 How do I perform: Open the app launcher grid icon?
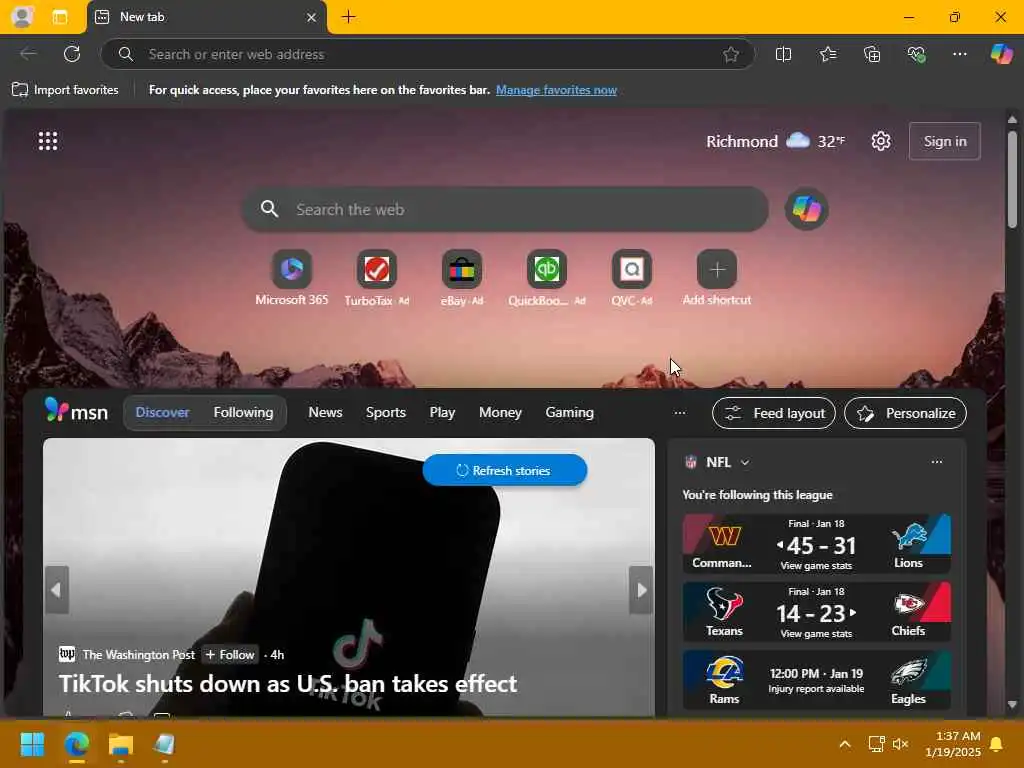pyautogui.click(x=48, y=141)
